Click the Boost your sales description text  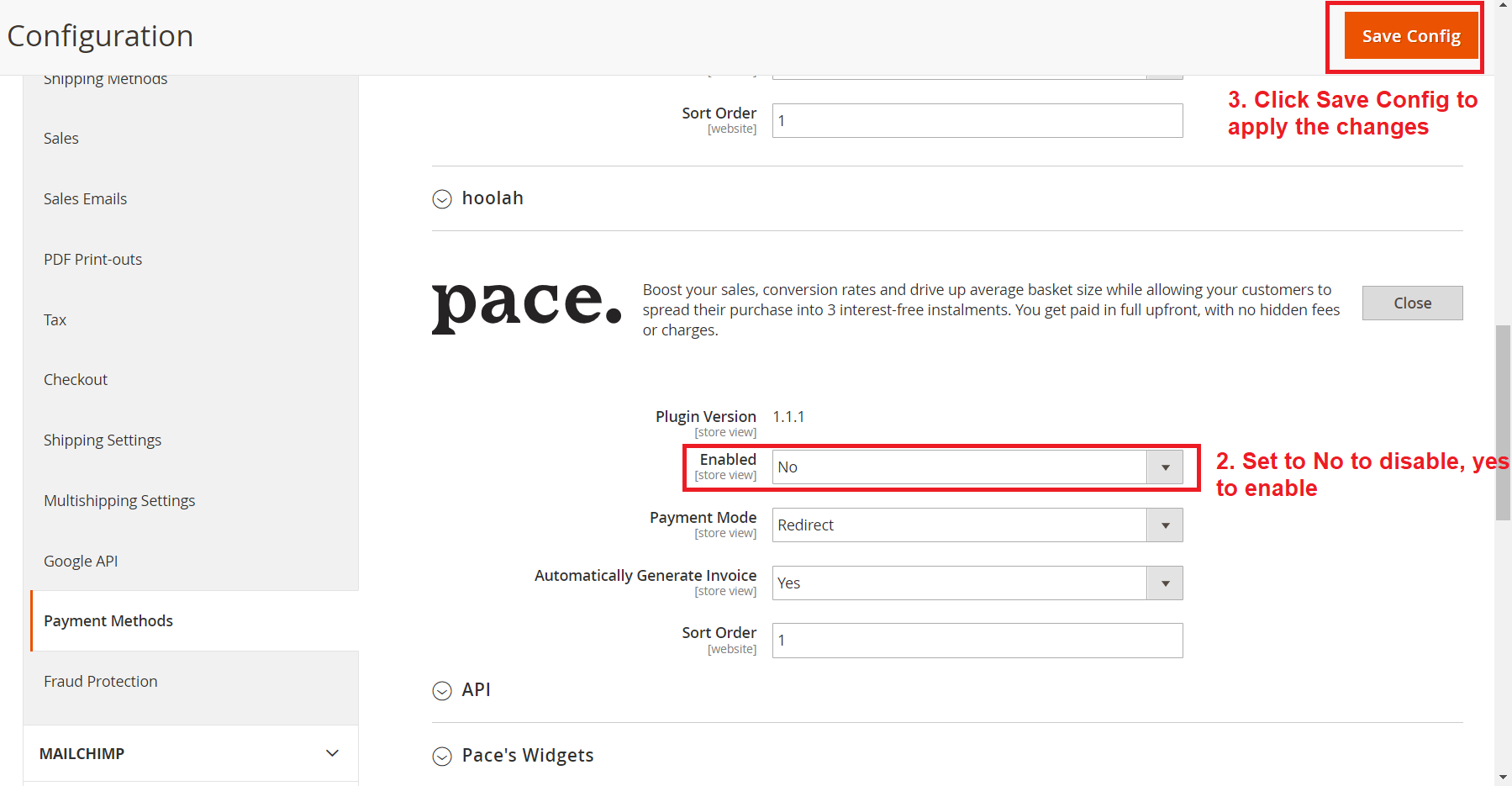tap(991, 310)
